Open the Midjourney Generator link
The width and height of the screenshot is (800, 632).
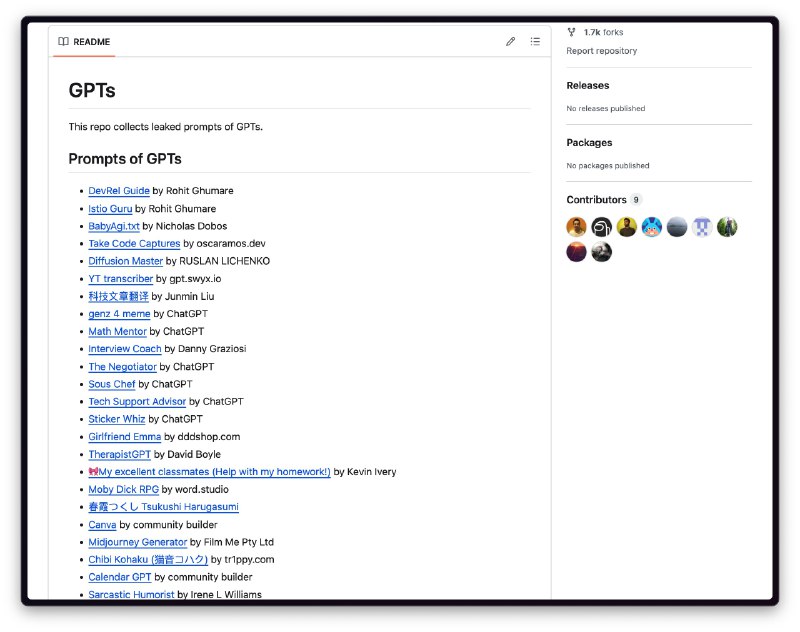pos(138,542)
